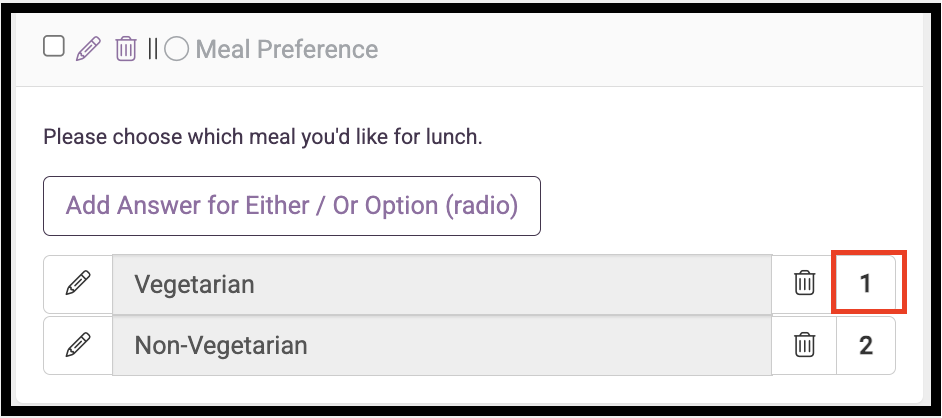The height and width of the screenshot is (418, 942).
Task: Click empty card space below Non-Vegetarian row
Action: (469, 388)
